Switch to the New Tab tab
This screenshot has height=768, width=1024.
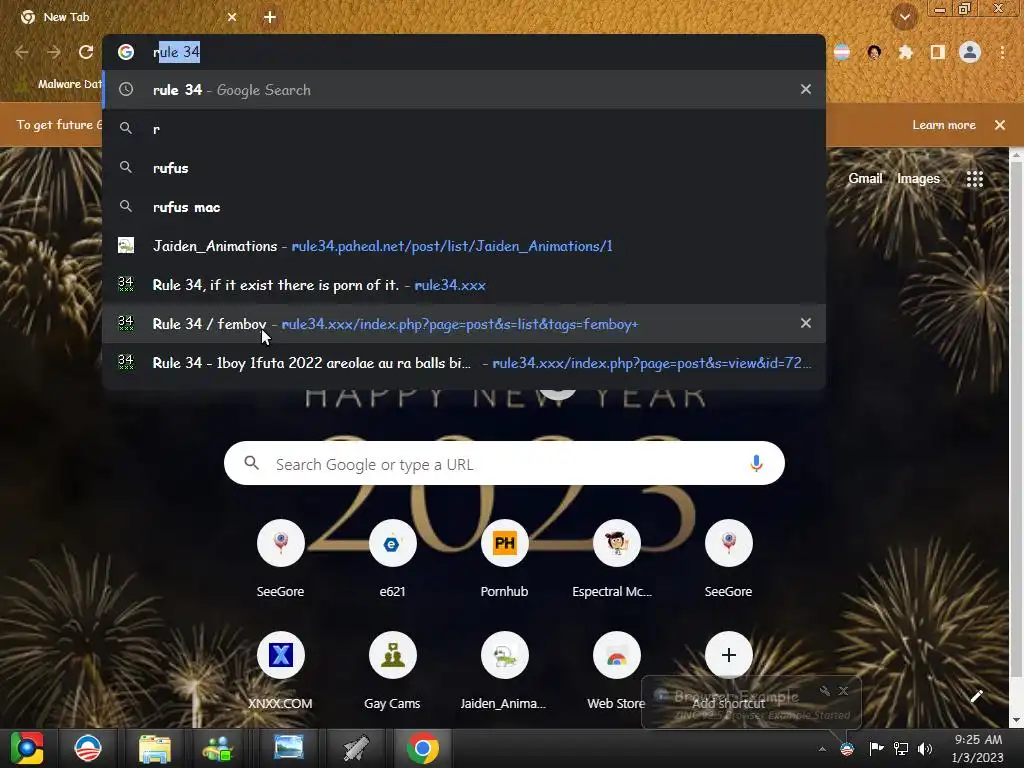(x=127, y=18)
